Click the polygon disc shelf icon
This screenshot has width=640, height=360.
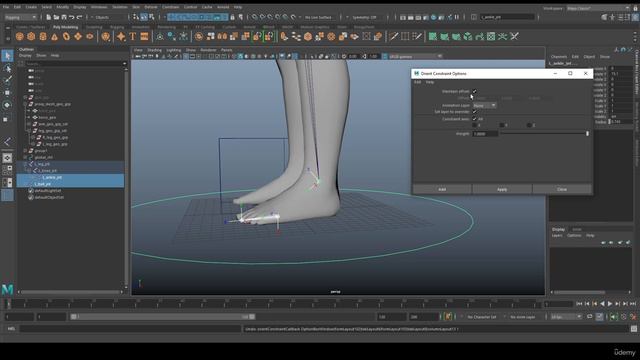pos(89,37)
